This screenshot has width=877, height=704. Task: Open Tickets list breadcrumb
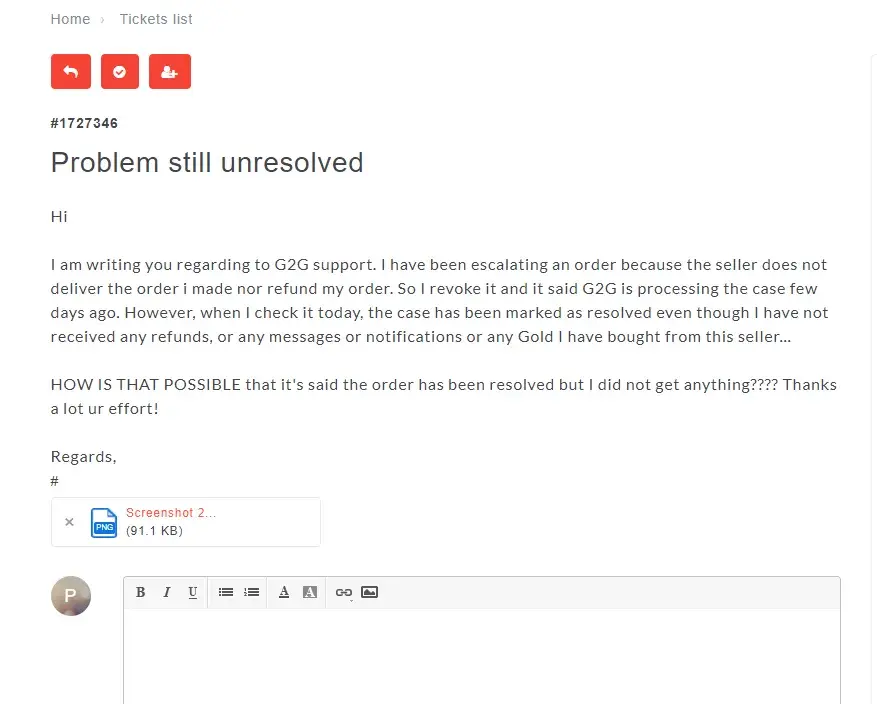pyautogui.click(x=156, y=19)
